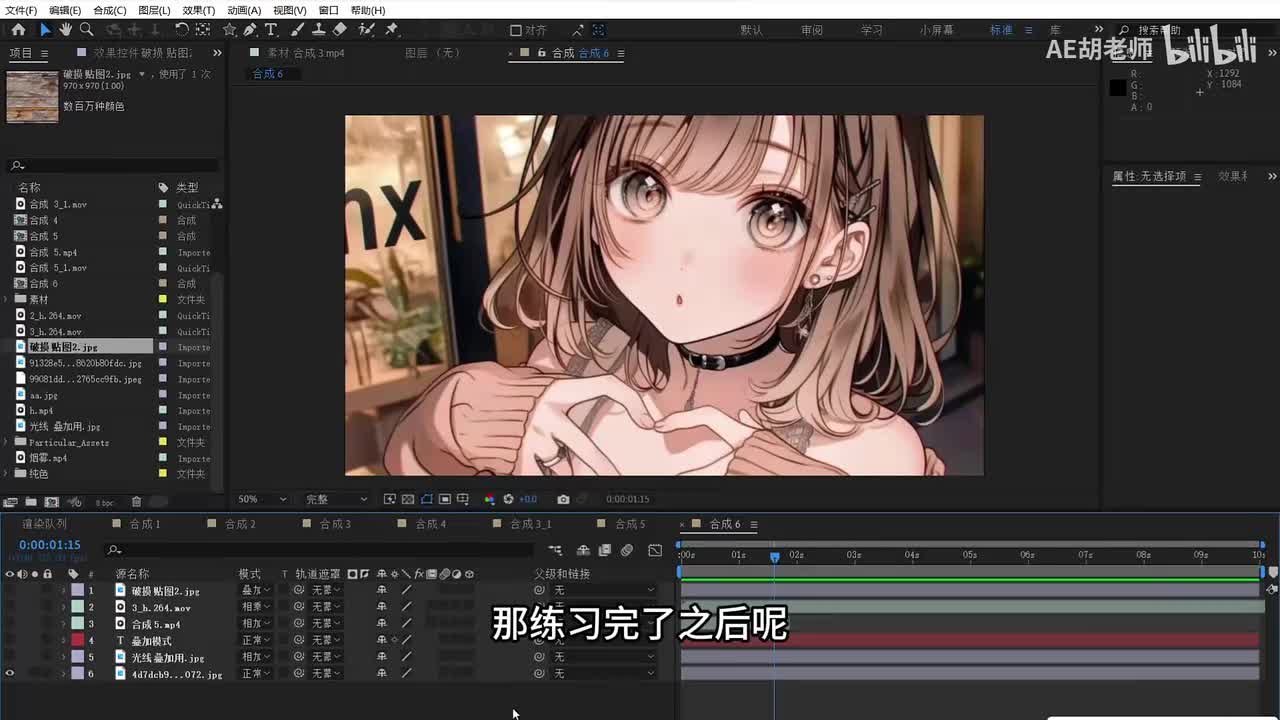Click label color swatch of layer 3_h.264.mov
Image resolution: width=1280 pixels, height=720 pixels.
(77, 607)
